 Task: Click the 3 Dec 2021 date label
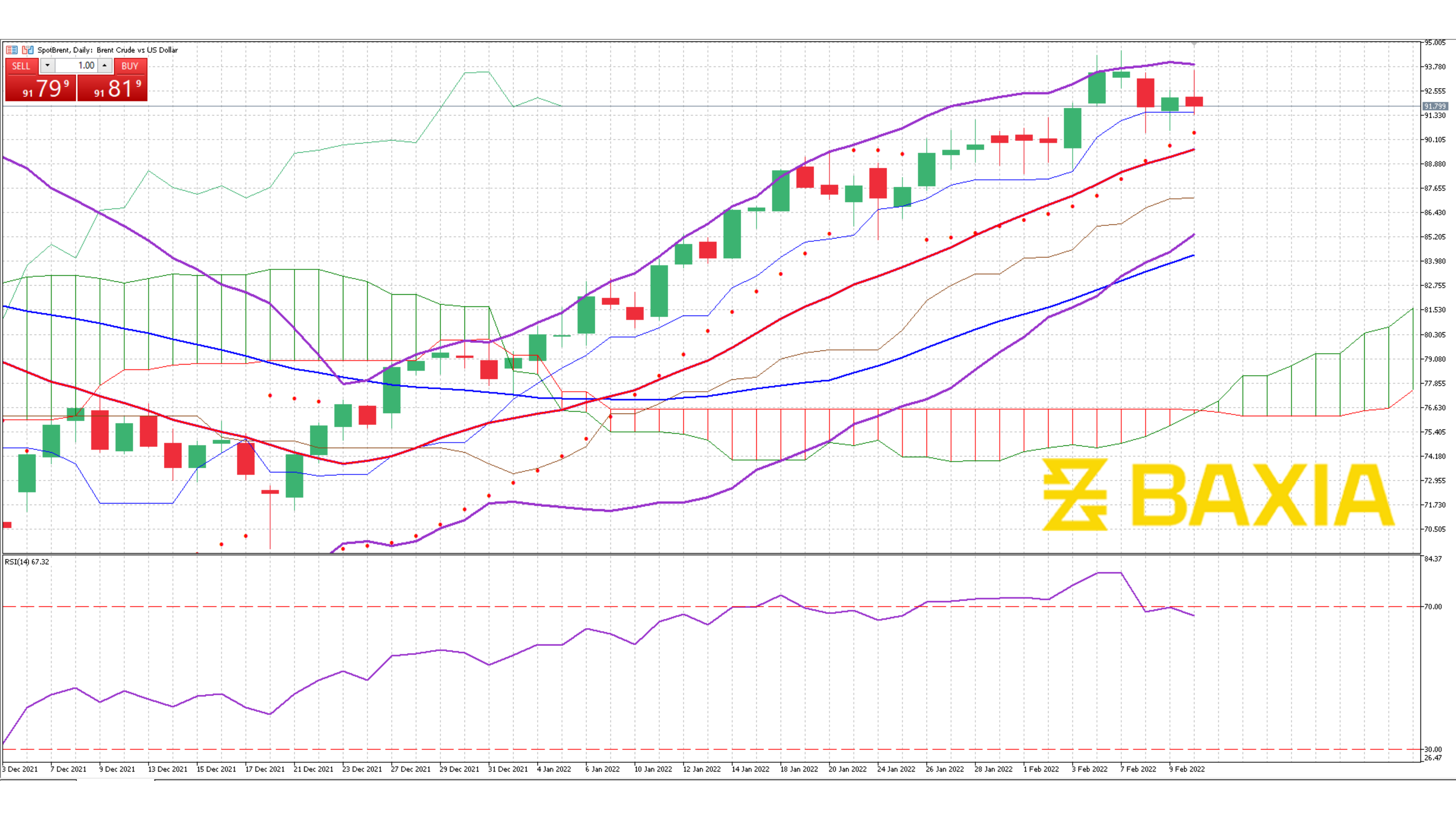coord(20,769)
